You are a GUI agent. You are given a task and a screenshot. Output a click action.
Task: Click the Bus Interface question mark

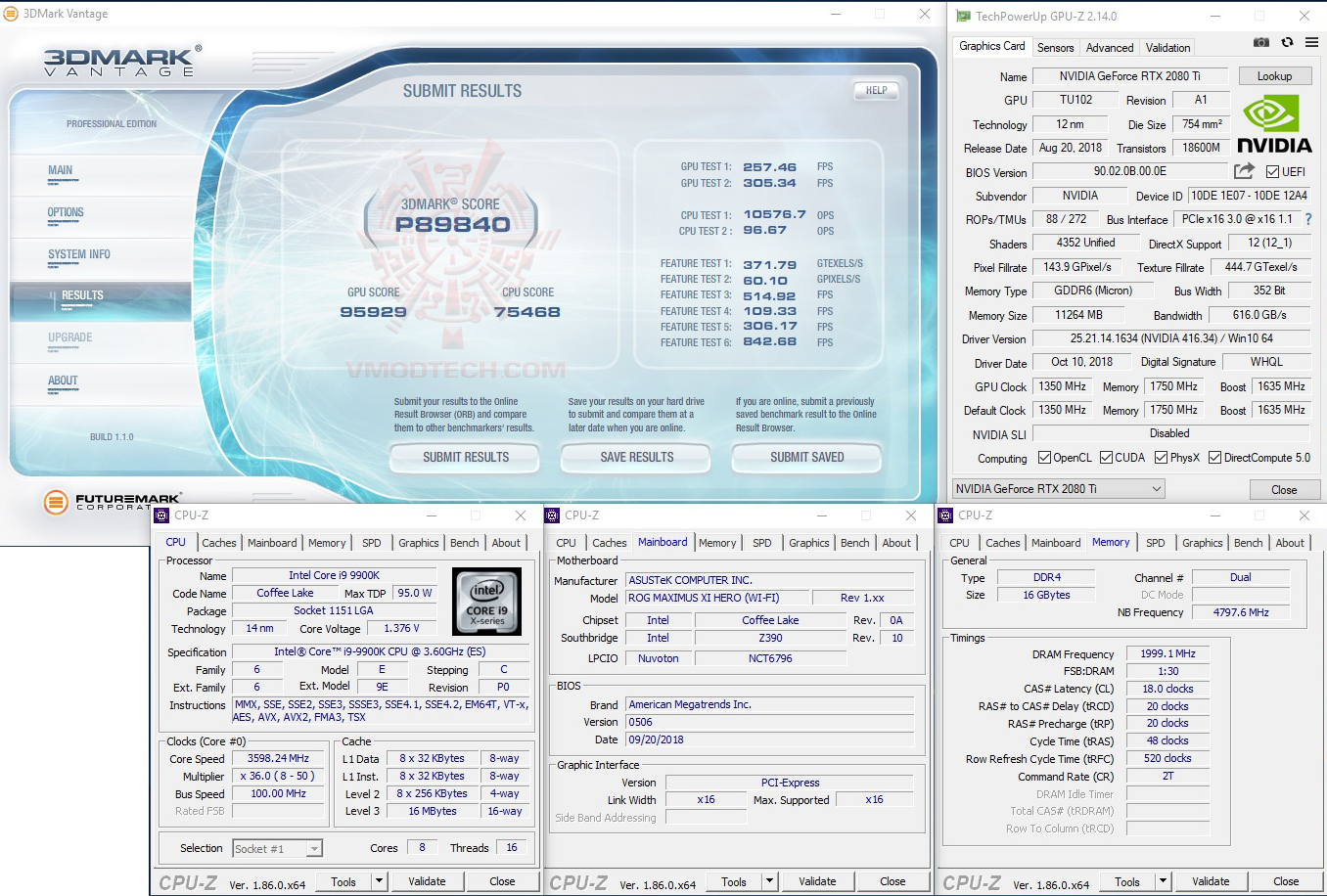(1308, 219)
